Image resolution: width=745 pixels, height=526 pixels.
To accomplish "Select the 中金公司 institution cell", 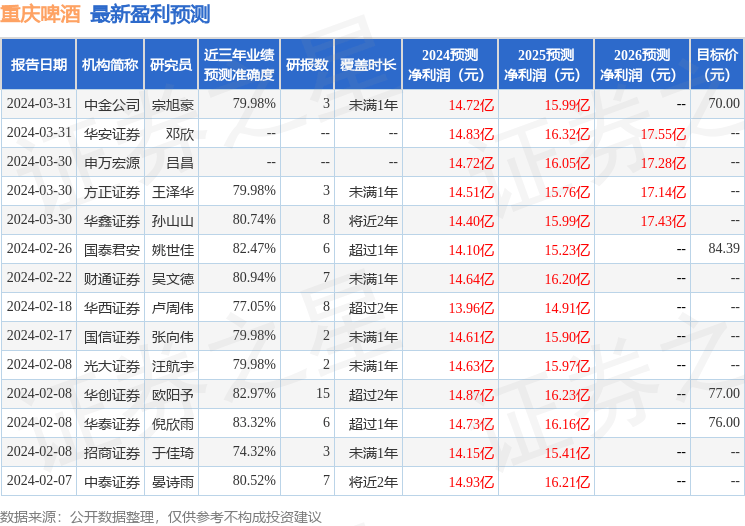I will (x=111, y=104).
